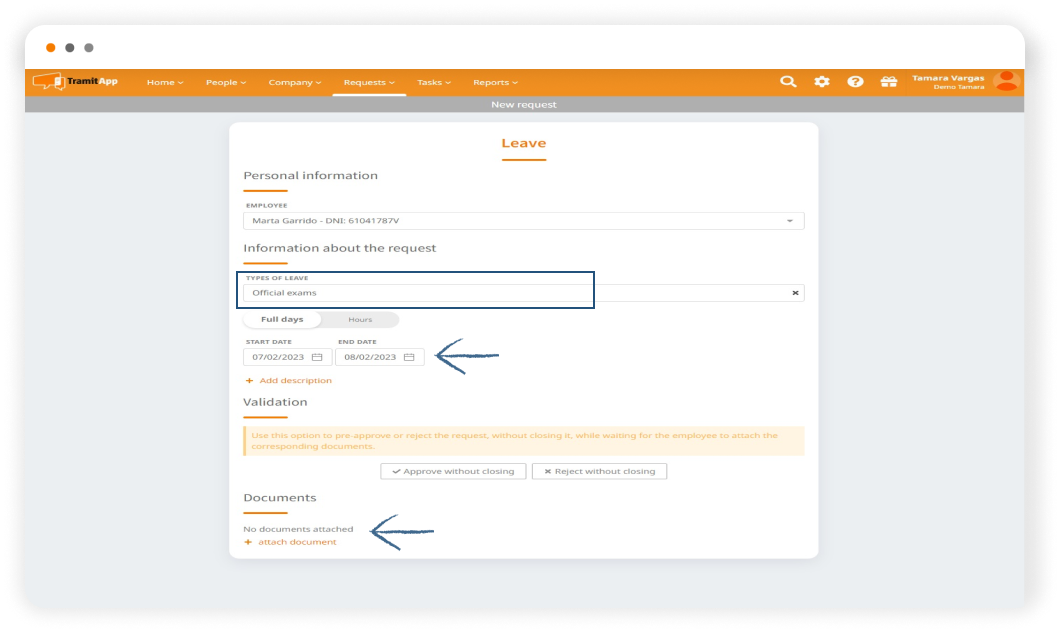This screenshot has height=633, width=1061.
Task: Click Tamara Vargas profile avatar
Action: (x=1006, y=81)
